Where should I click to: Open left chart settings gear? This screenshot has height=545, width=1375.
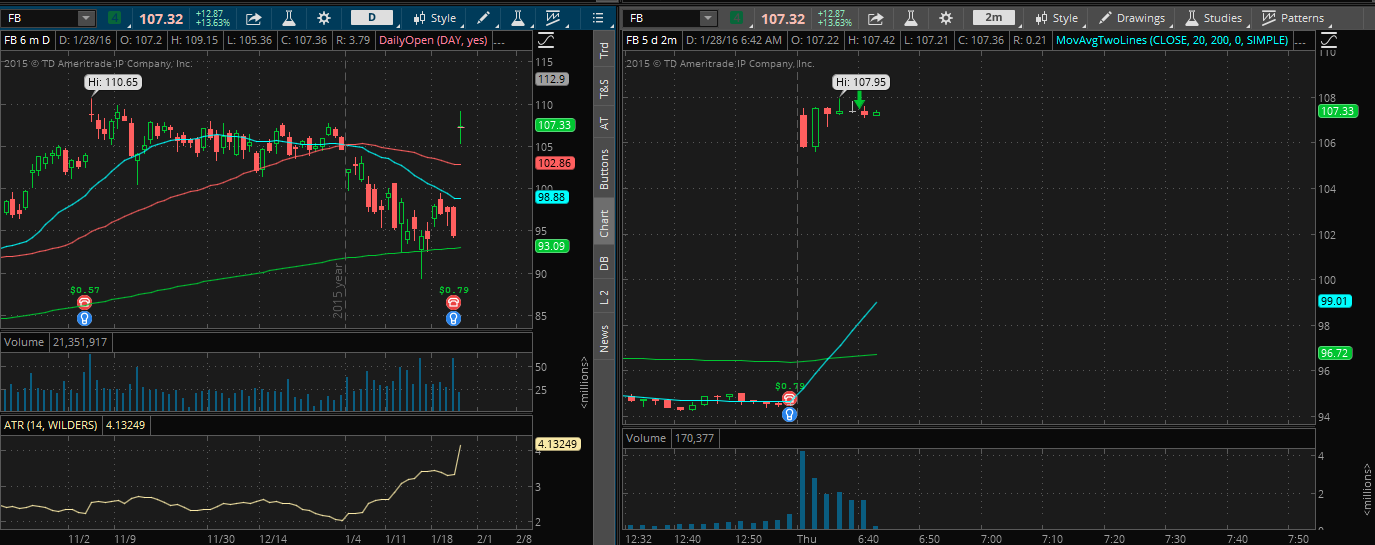[323, 18]
